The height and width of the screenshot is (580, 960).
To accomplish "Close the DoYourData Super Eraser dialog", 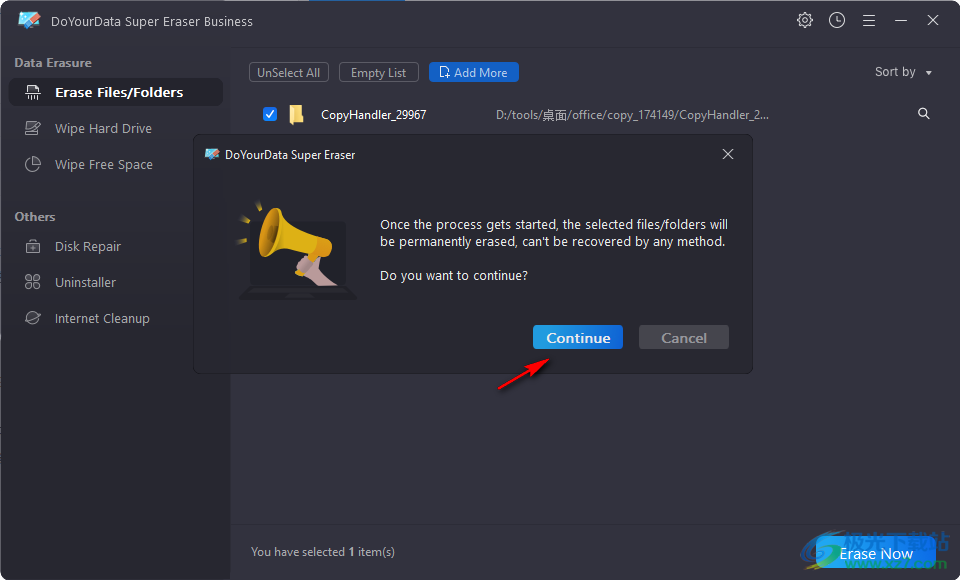I will pos(727,154).
